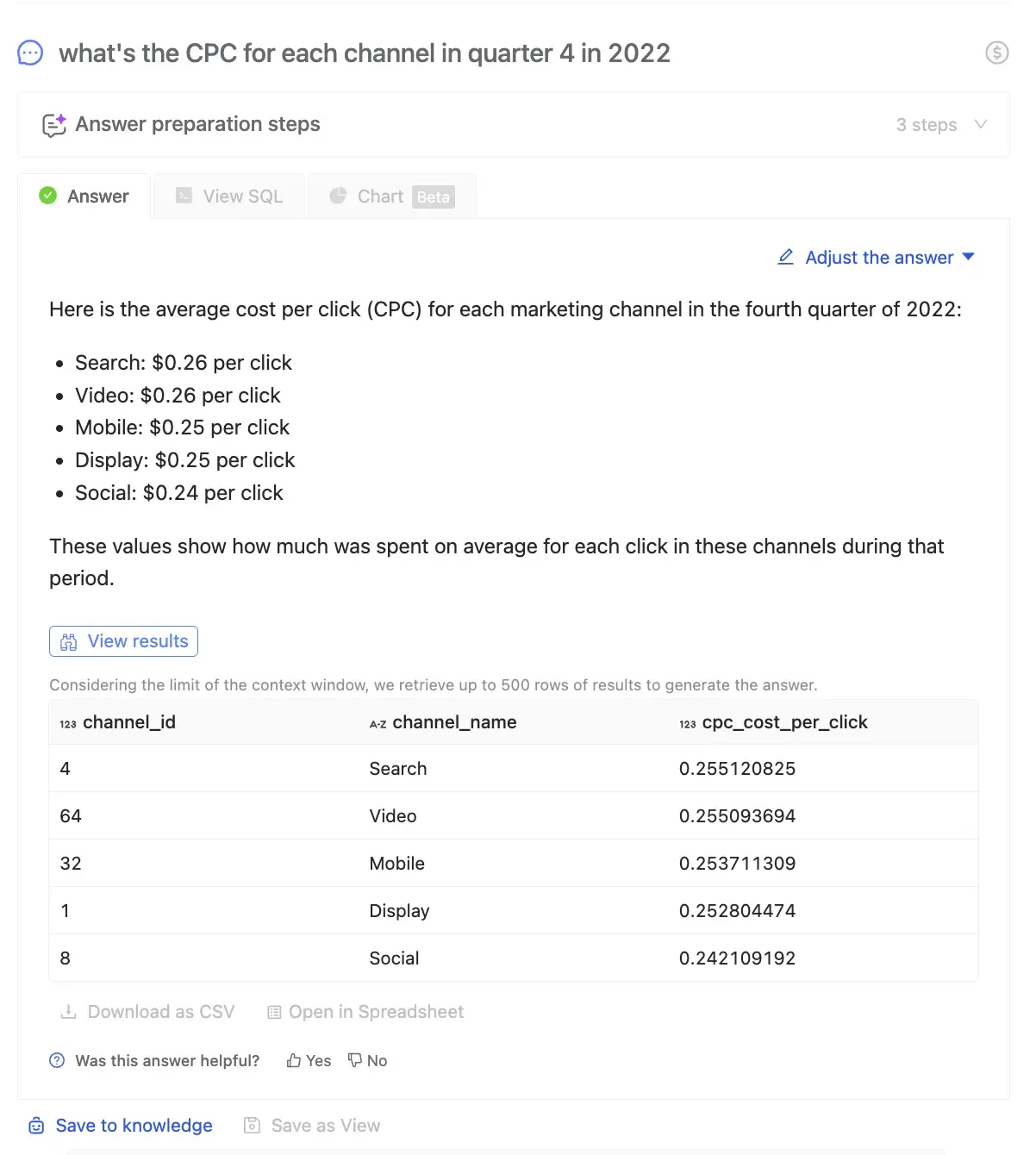Sort by the channel_id column header
The height and width of the screenshot is (1155, 1036).
[x=128, y=722]
